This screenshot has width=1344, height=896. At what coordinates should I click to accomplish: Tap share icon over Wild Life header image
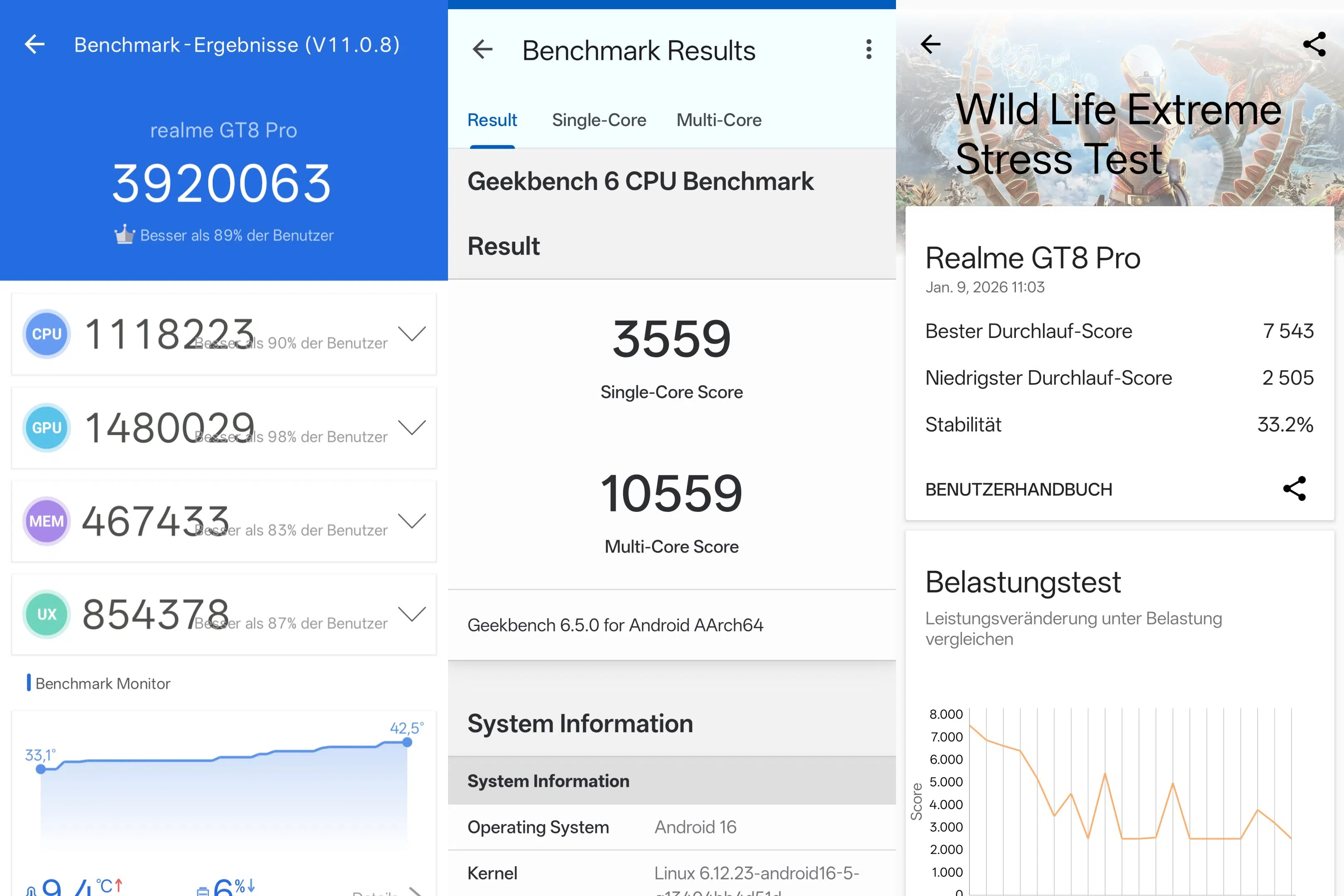[1314, 44]
